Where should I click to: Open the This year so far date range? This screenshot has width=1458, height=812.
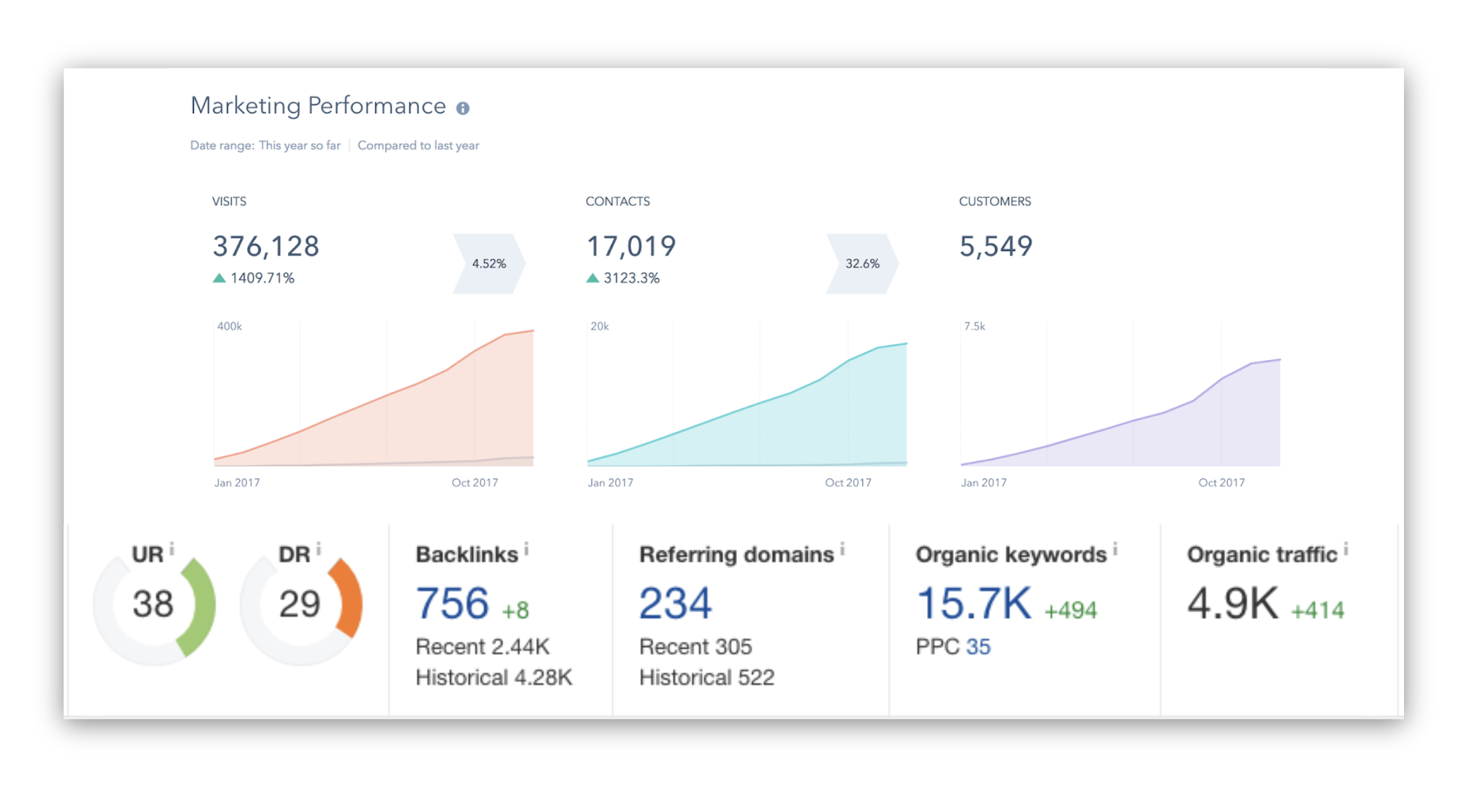coord(299,145)
